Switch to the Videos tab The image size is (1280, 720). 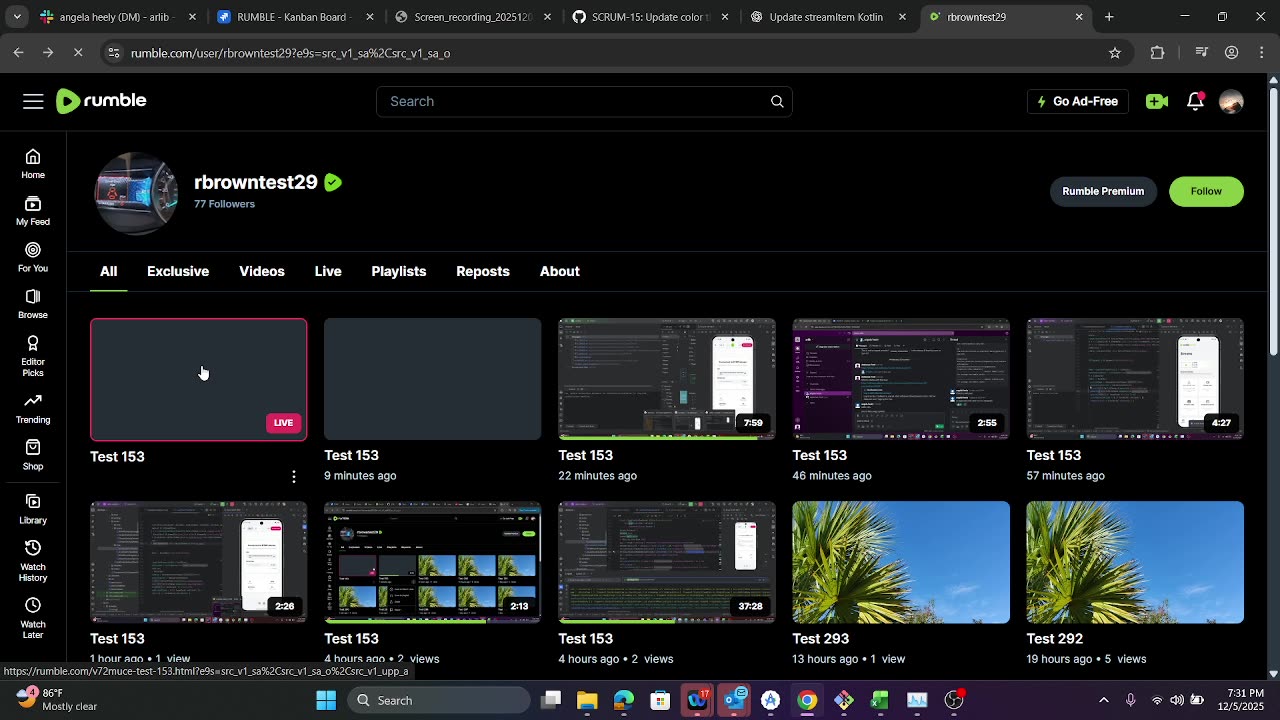(x=262, y=271)
